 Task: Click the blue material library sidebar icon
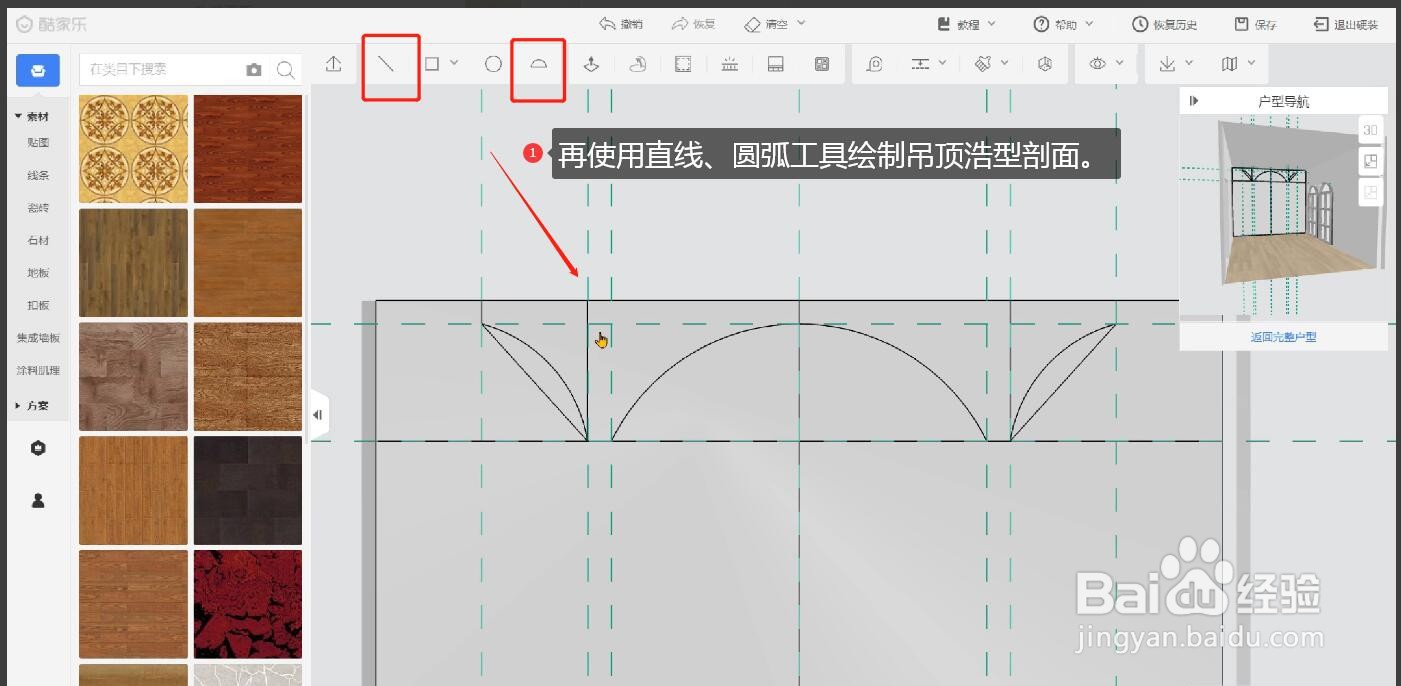click(x=38, y=71)
